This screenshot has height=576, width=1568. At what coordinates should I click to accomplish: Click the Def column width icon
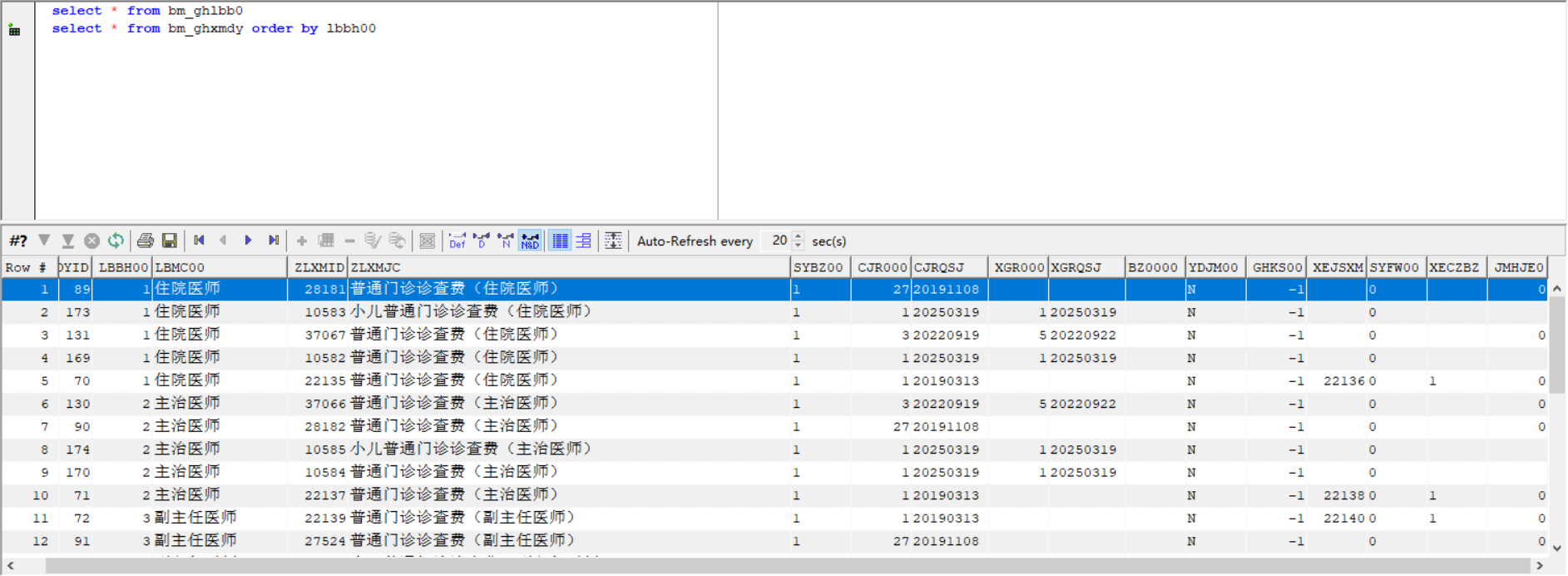pos(458,241)
